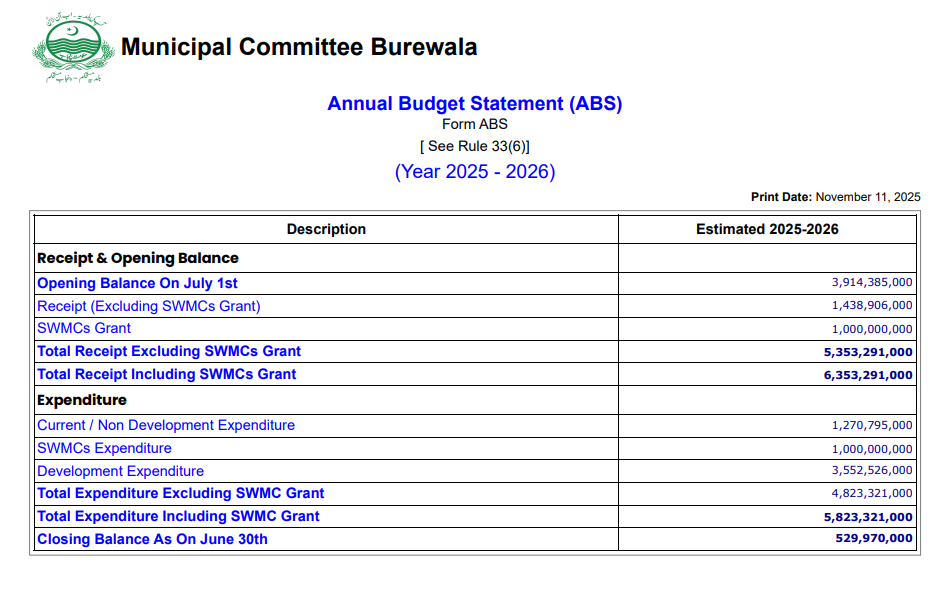Click the Print Date text

835,197
